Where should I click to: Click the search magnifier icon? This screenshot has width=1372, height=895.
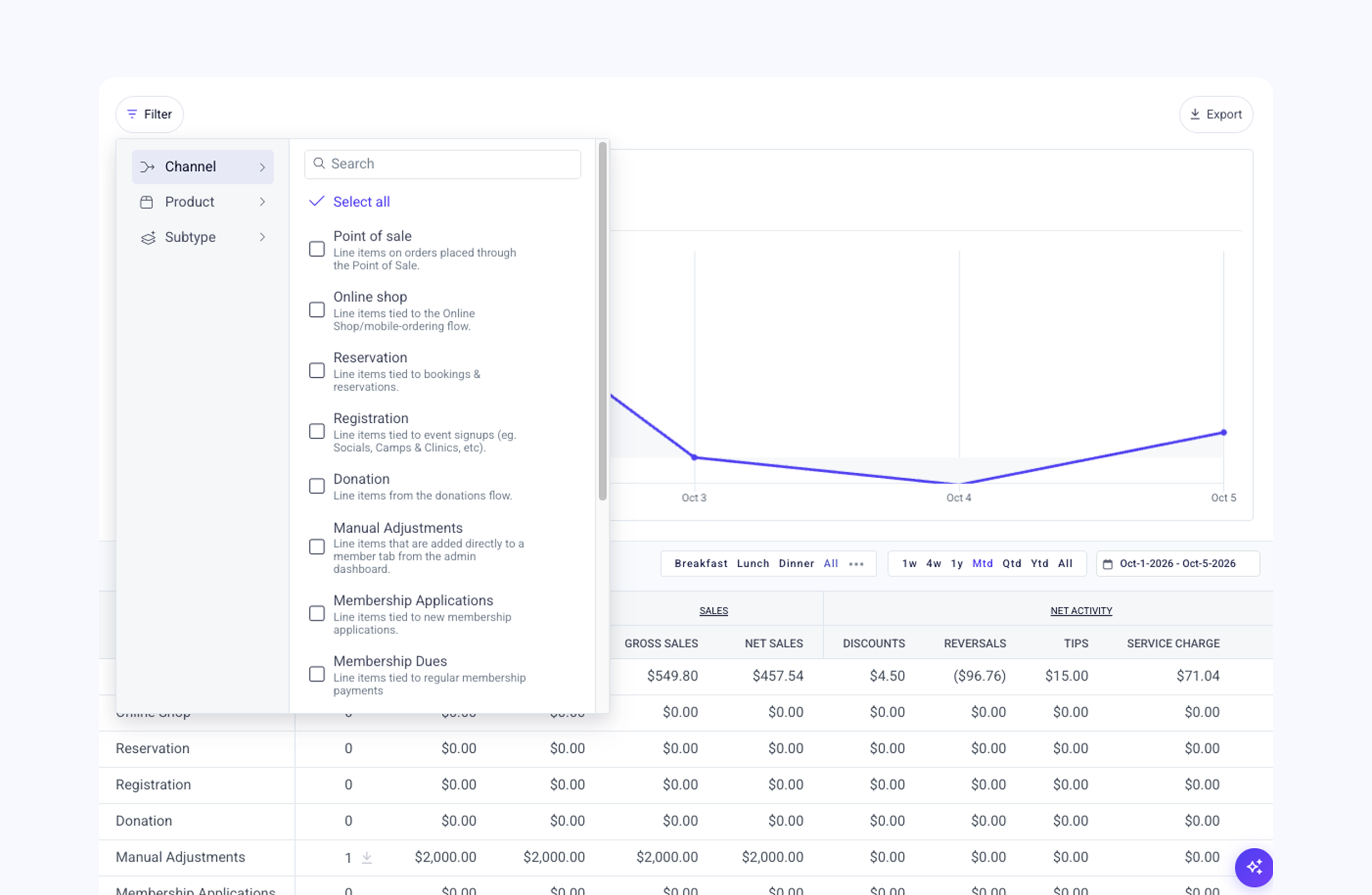pyautogui.click(x=319, y=163)
